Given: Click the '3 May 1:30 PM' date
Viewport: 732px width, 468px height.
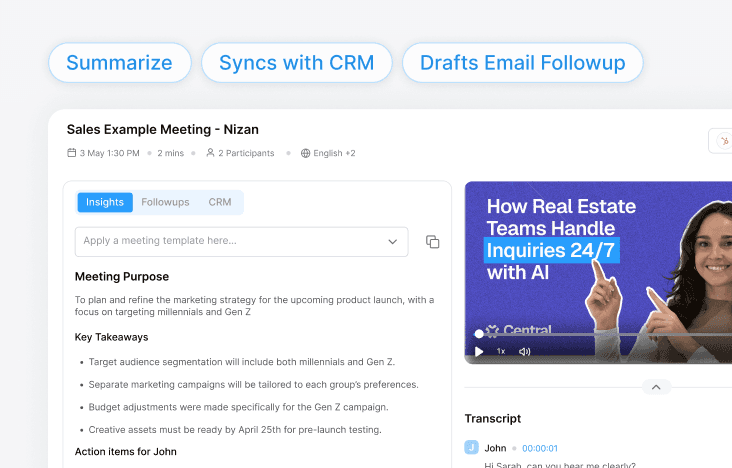Looking at the screenshot, I should coord(110,153).
